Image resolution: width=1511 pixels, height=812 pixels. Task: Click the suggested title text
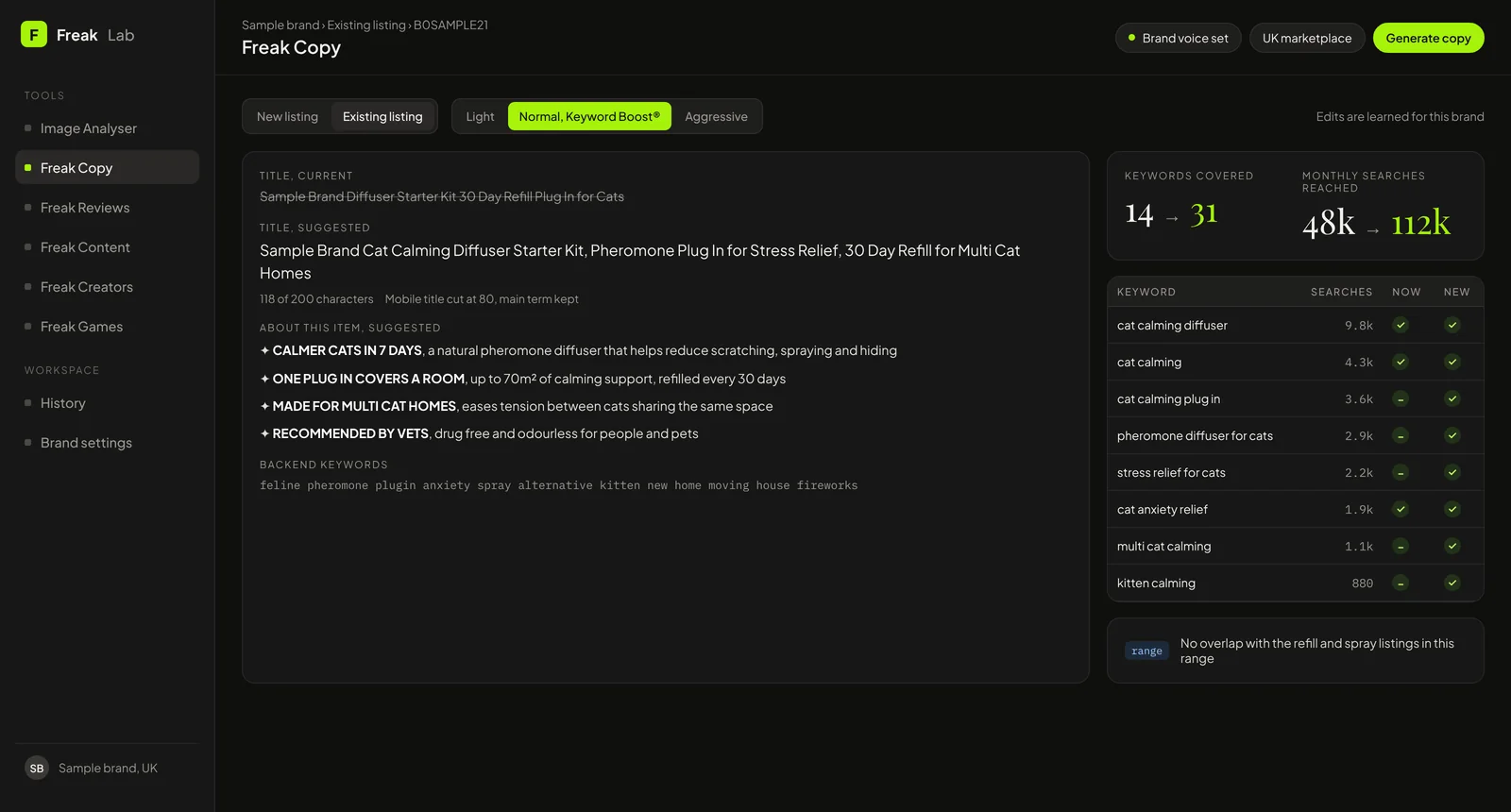[639, 262]
